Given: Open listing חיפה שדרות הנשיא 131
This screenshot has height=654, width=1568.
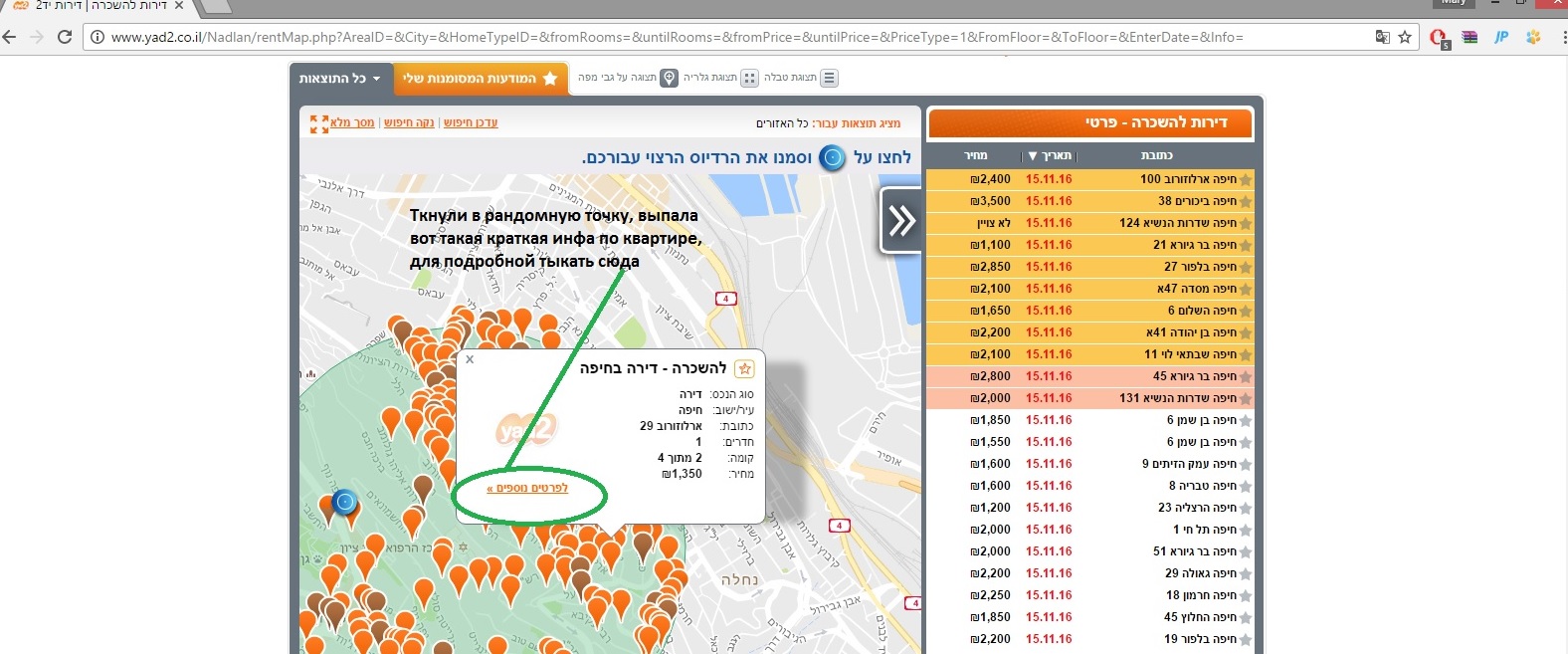Looking at the screenshot, I should [x=1178, y=398].
